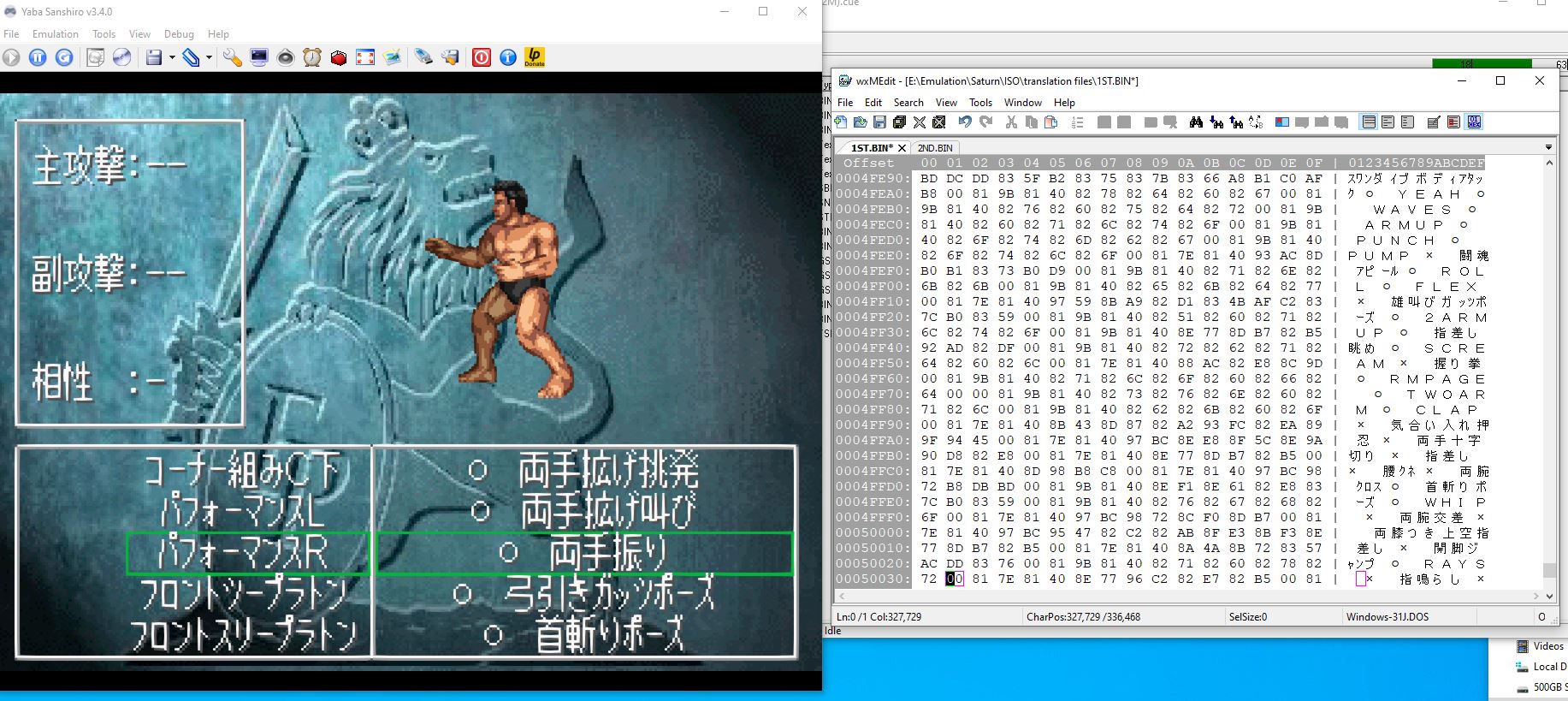
Task: Toggle Hex mode icon
Action: pos(1474,122)
